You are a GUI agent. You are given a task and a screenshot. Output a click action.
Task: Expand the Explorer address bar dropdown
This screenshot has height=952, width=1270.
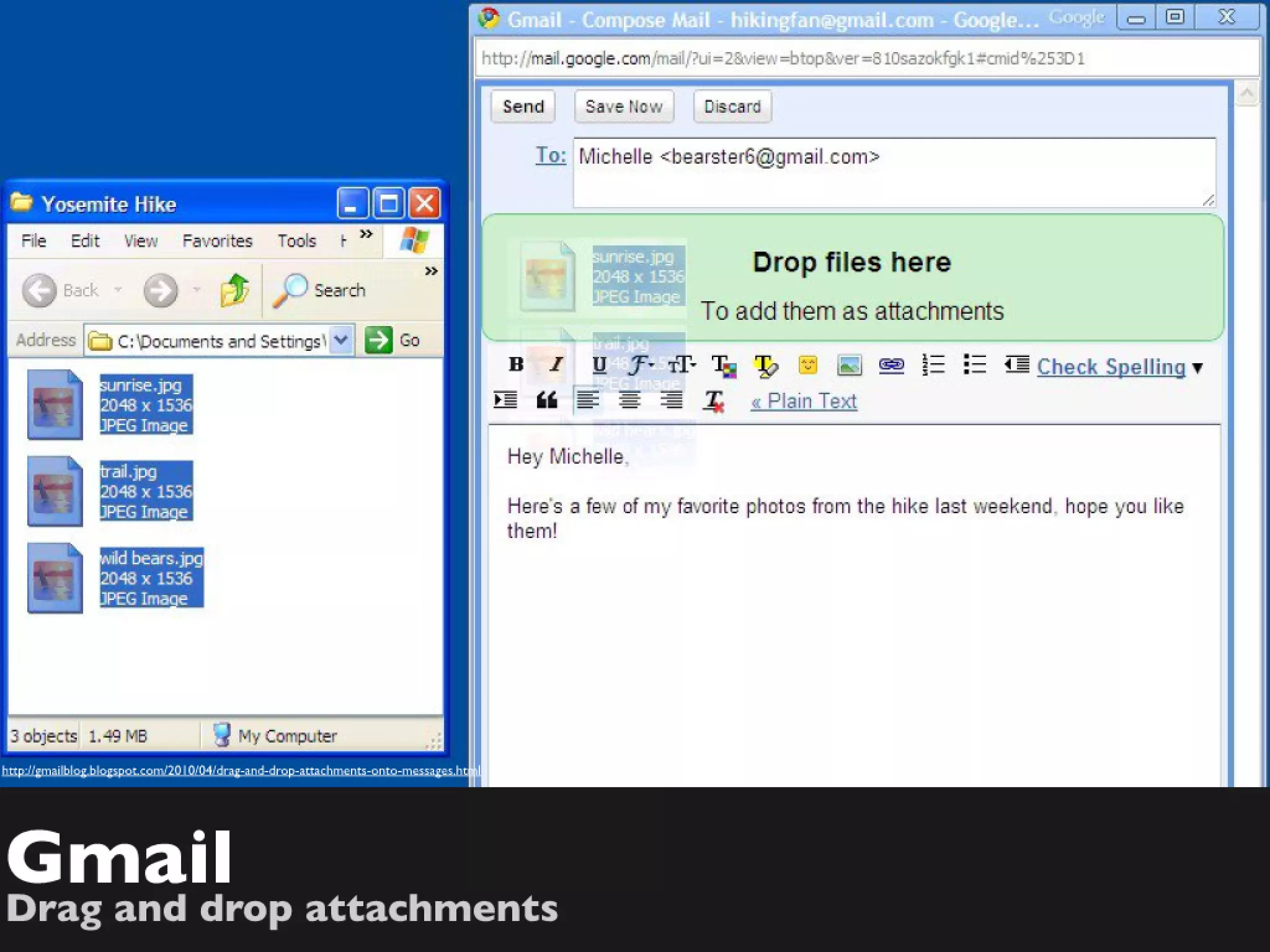point(340,340)
